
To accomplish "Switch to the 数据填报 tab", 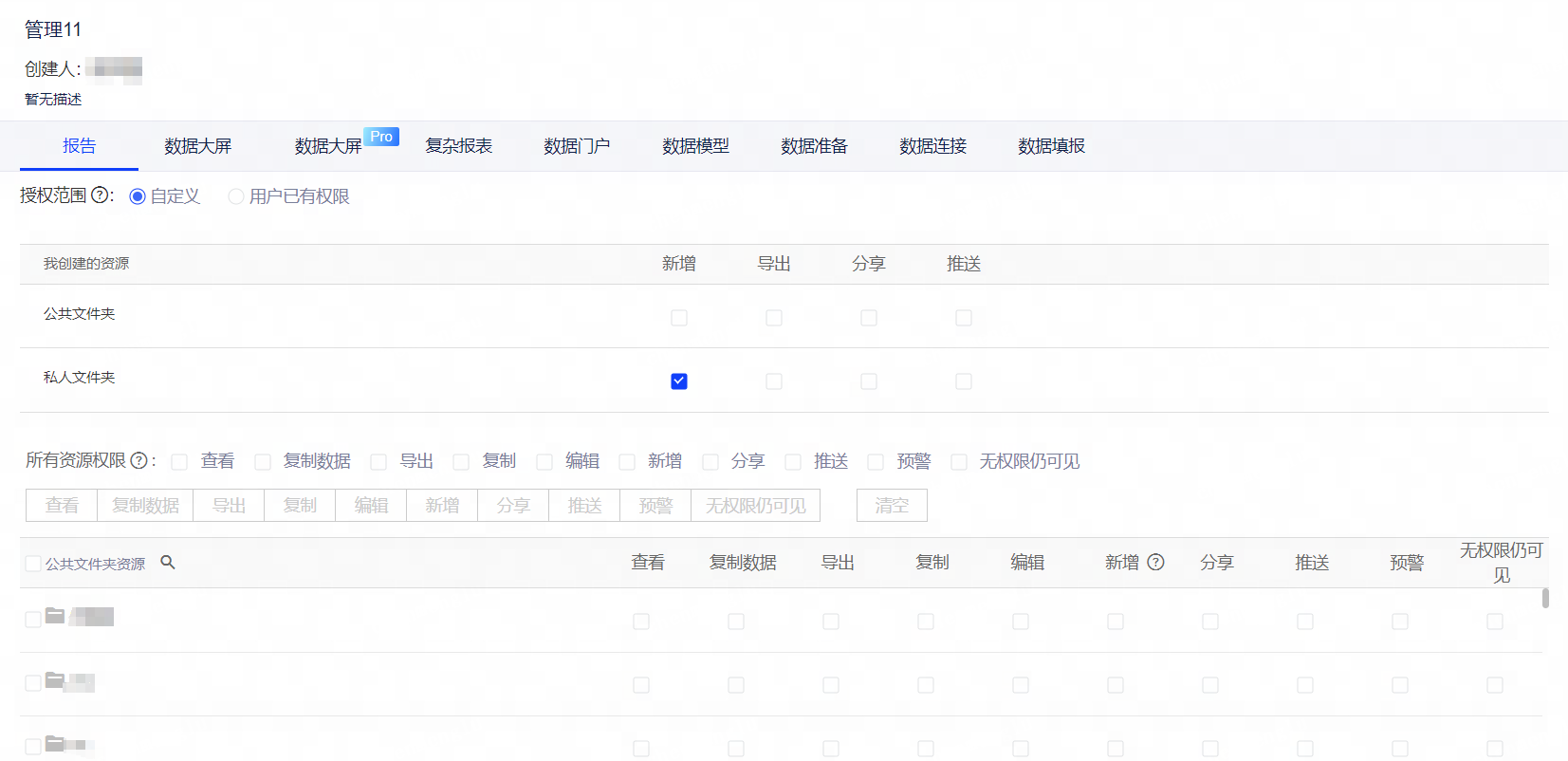I will tap(1051, 146).
